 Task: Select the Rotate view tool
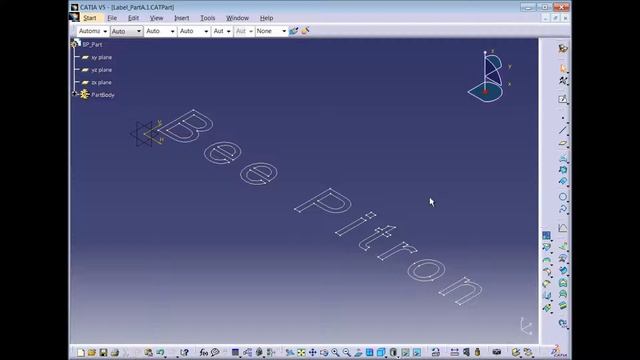pos(324,352)
